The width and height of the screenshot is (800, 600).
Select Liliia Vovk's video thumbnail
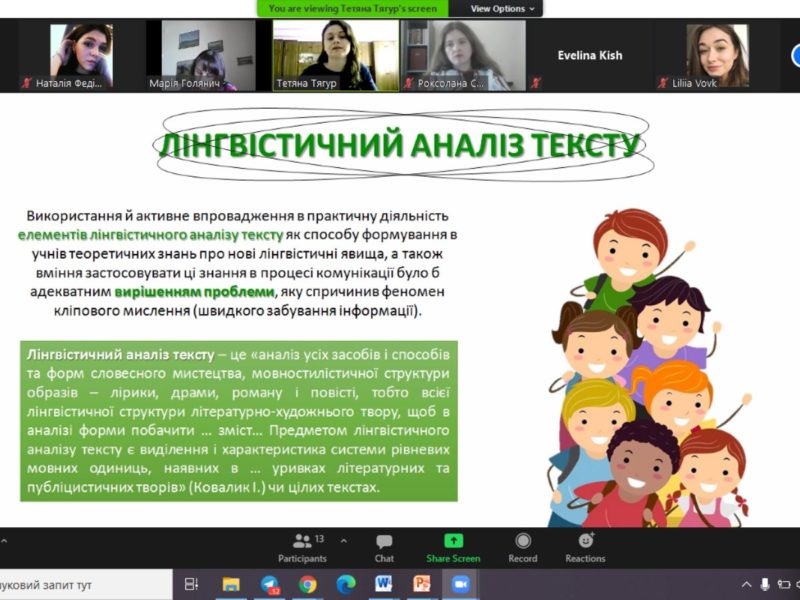click(717, 55)
